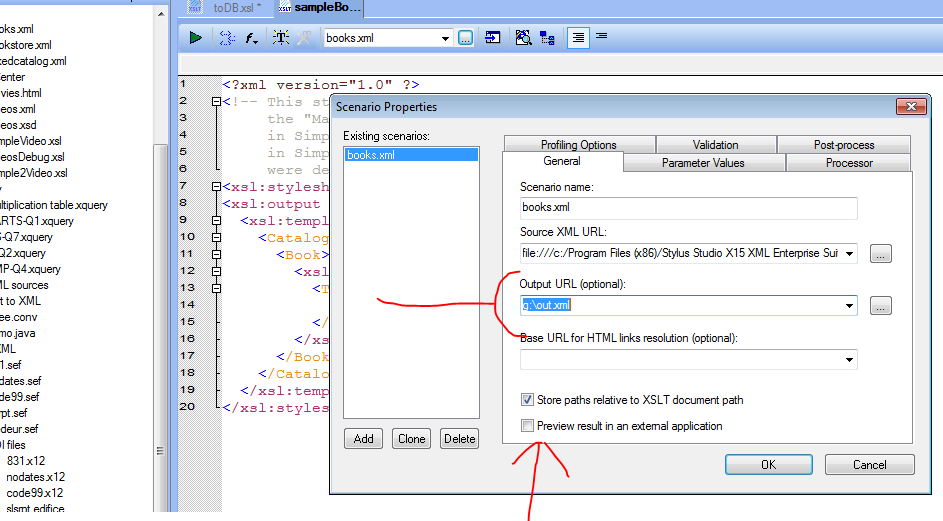Screen dimensions: 943x521
Task: Click scroll-up arrow of file tree
Action: (161, 14)
